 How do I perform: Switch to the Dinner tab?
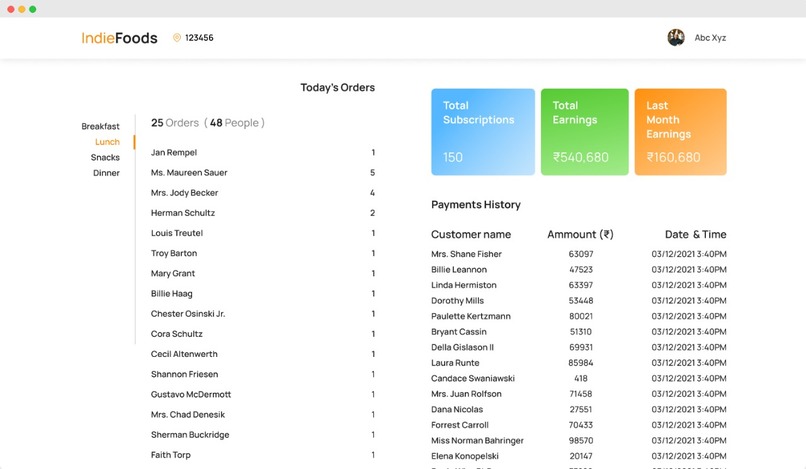click(106, 173)
